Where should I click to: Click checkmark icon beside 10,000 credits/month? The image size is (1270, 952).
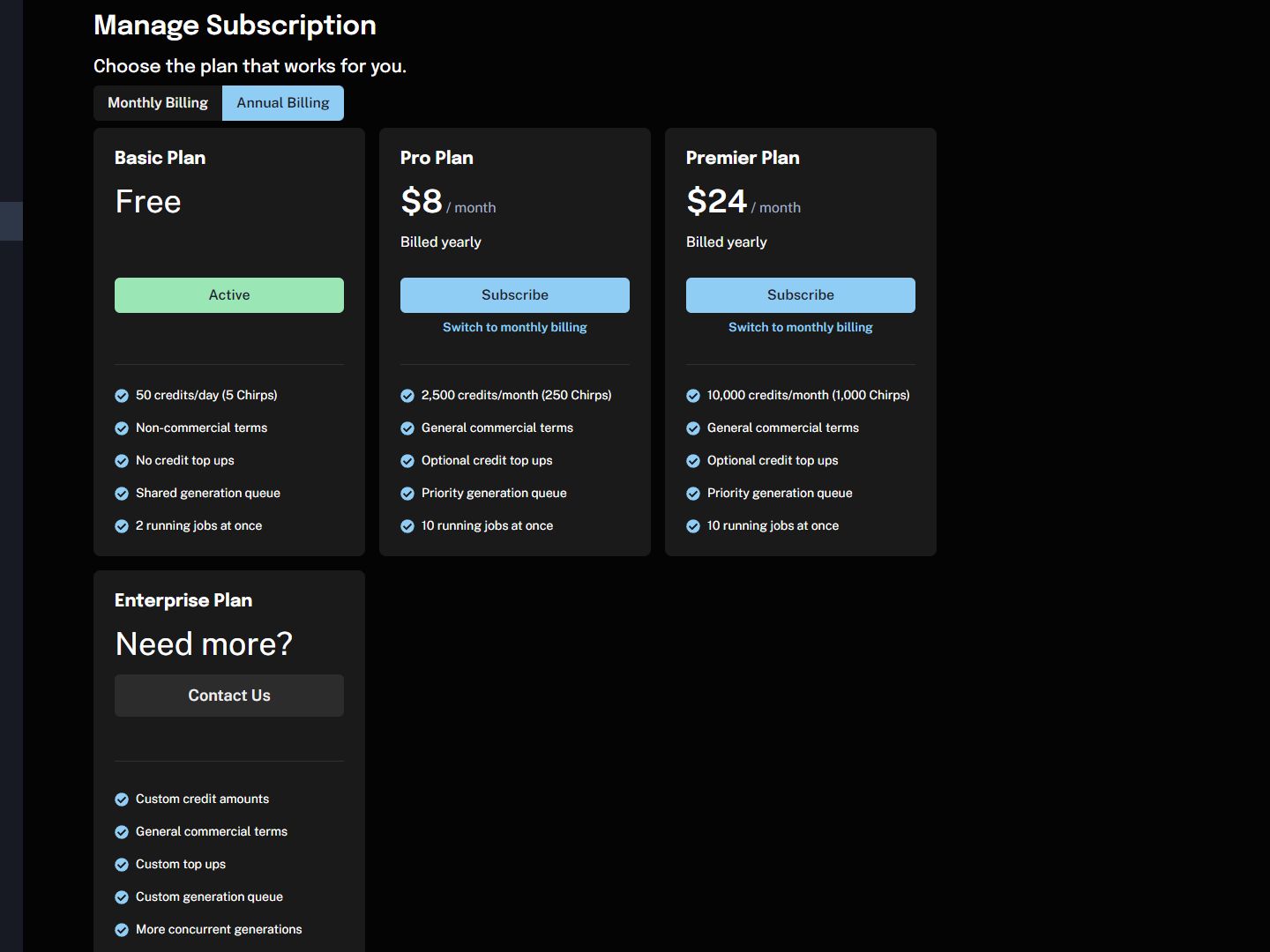[x=693, y=396]
